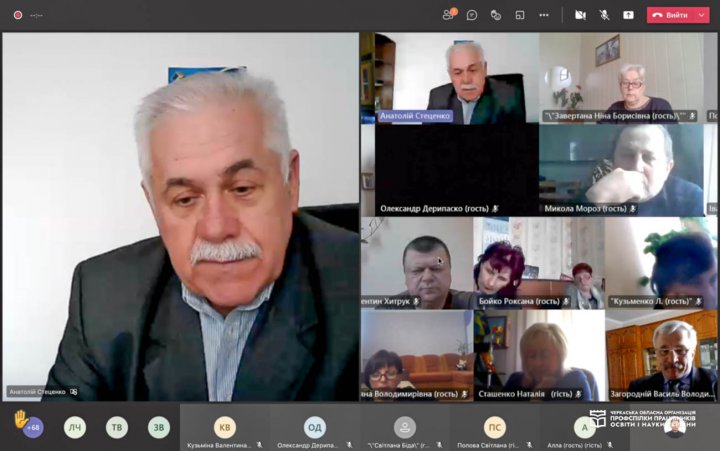This screenshot has width=720, height=451.
Task: Select Попова Світлана's ПС participant tile
Action: [x=495, y=427]
